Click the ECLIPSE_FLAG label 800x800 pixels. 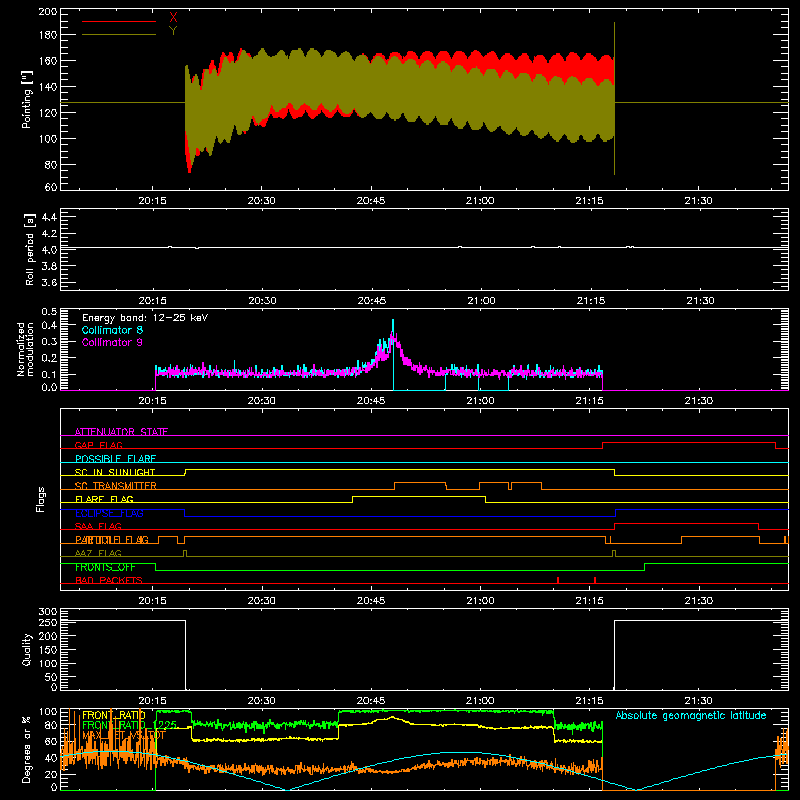109,513
